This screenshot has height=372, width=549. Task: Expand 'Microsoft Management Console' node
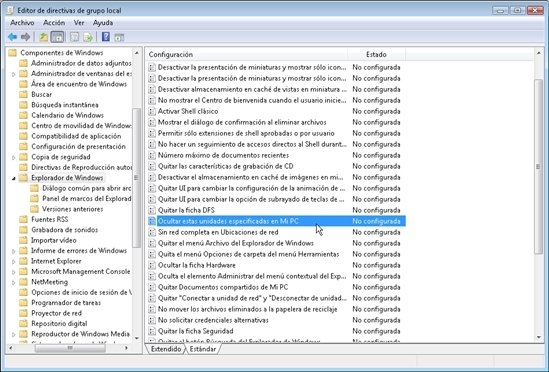[x=14, y=272]
